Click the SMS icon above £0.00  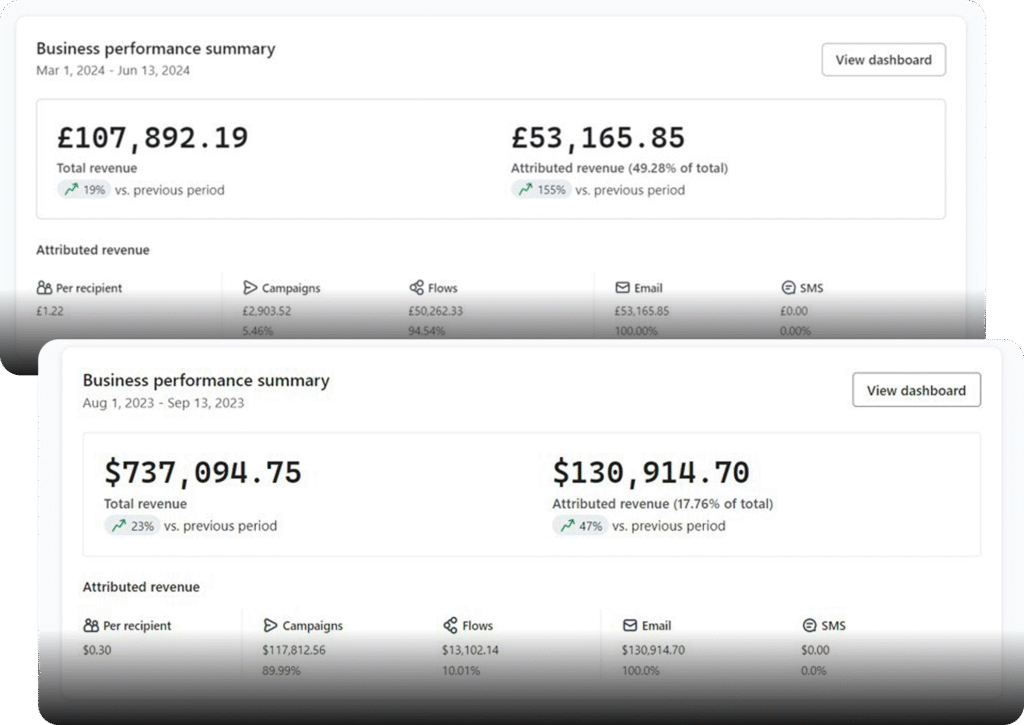tap(789, 288)
